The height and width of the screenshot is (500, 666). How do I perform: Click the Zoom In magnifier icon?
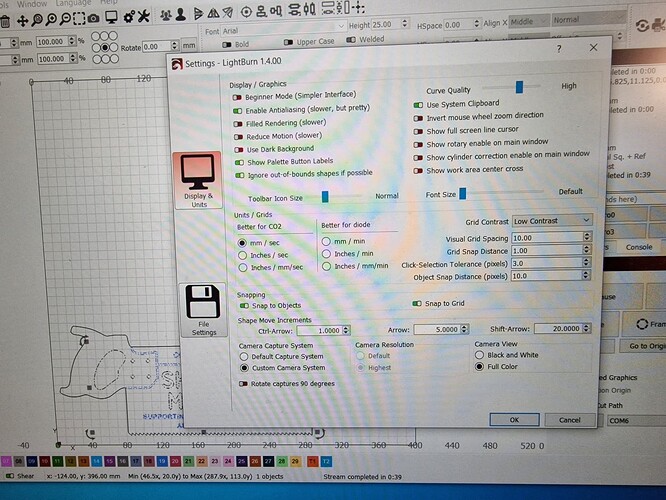point(51,19)
